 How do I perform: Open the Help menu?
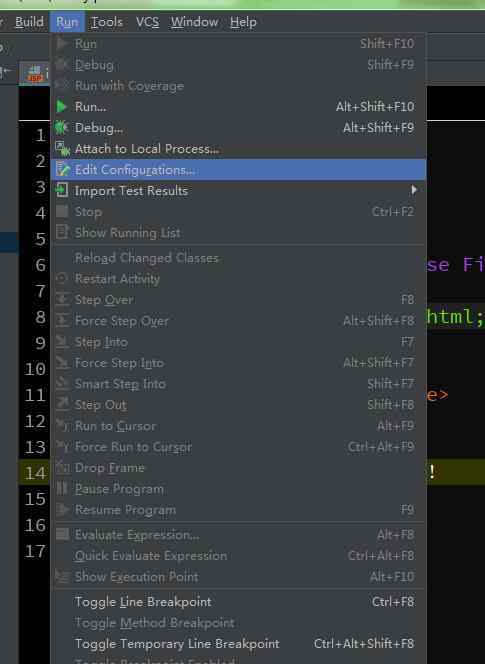(243, 22)
